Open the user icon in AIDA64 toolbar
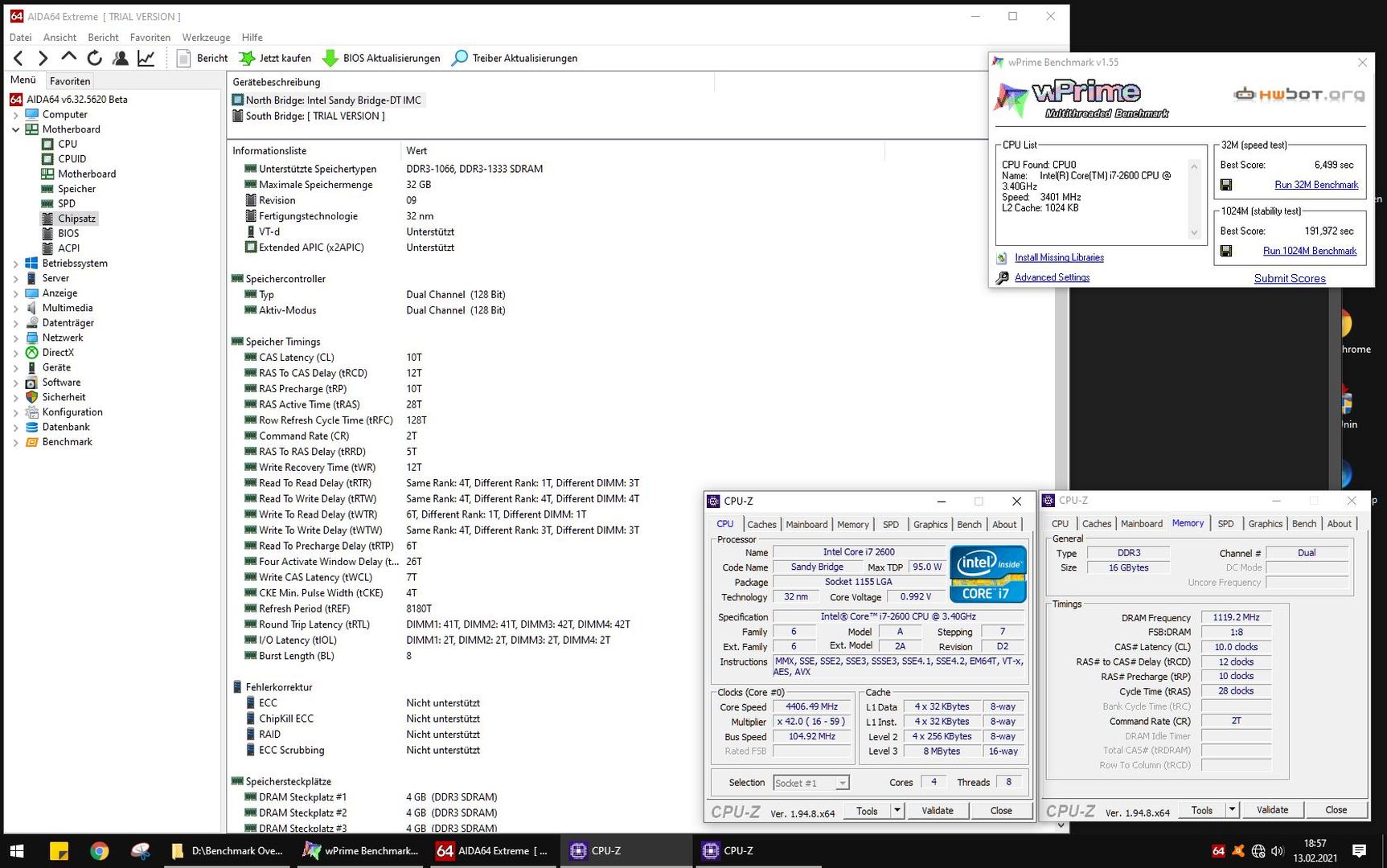 pyautogui.click(x=121, y=58)
